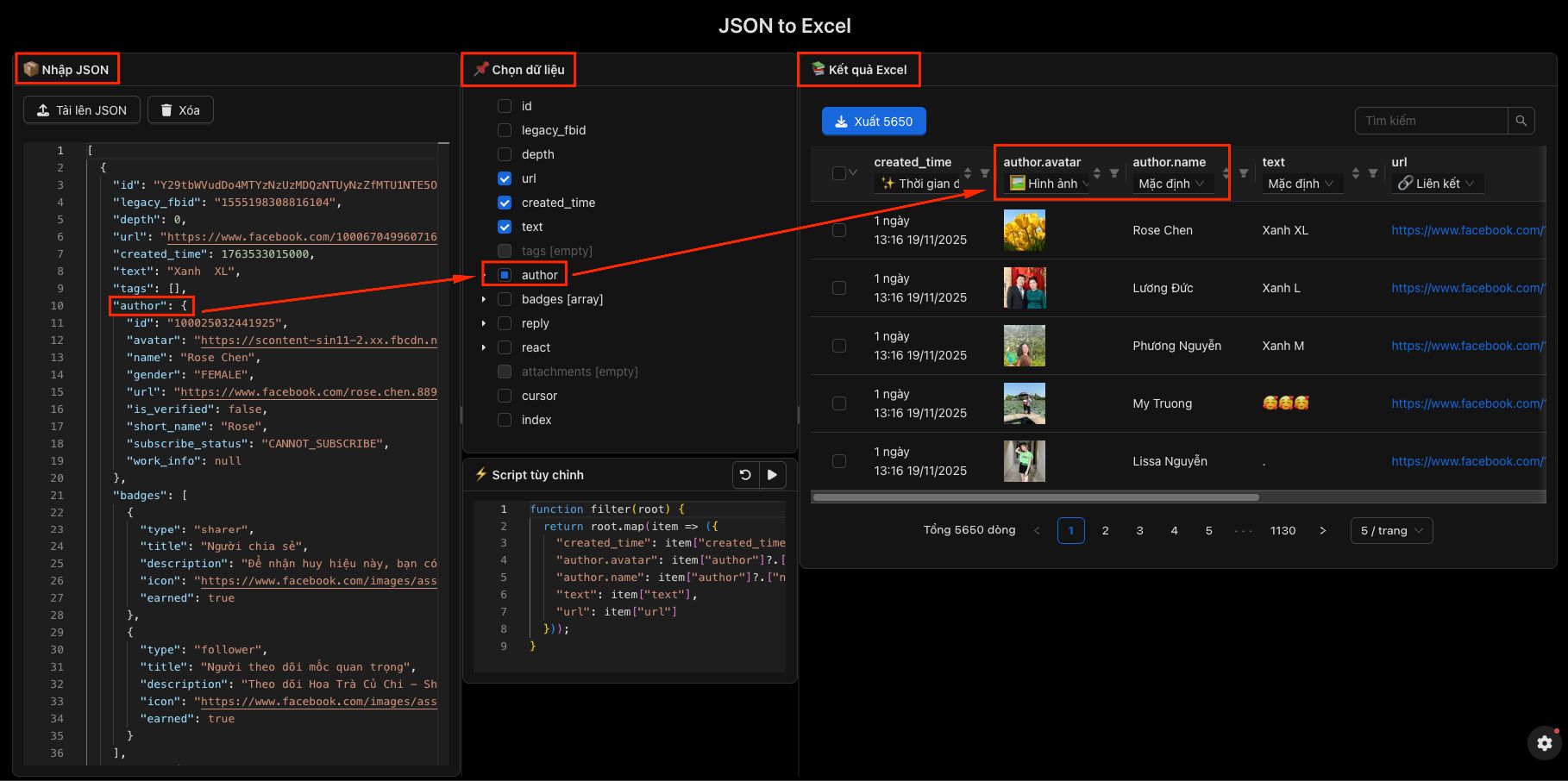Expand the reply tree node

483,323
